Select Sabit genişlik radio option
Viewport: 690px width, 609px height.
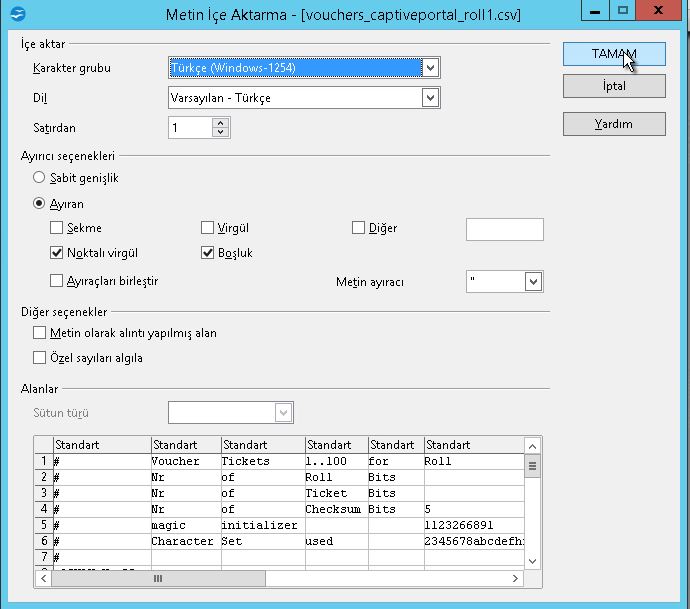click(40, 178)
